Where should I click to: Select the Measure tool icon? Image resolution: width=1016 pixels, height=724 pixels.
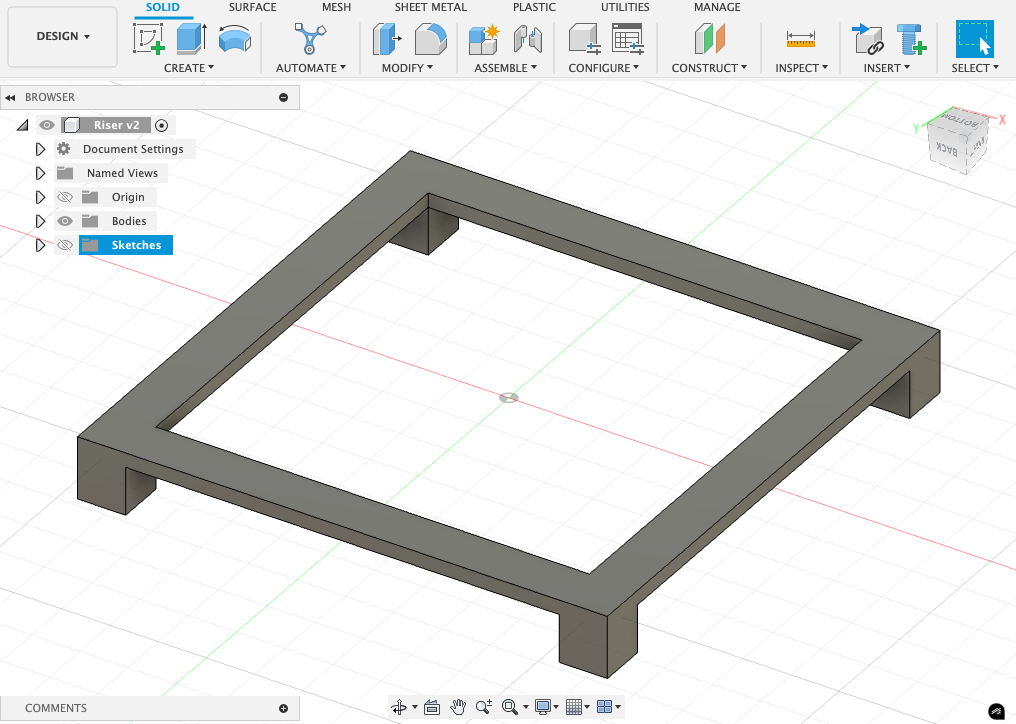[x=801, y=40]
